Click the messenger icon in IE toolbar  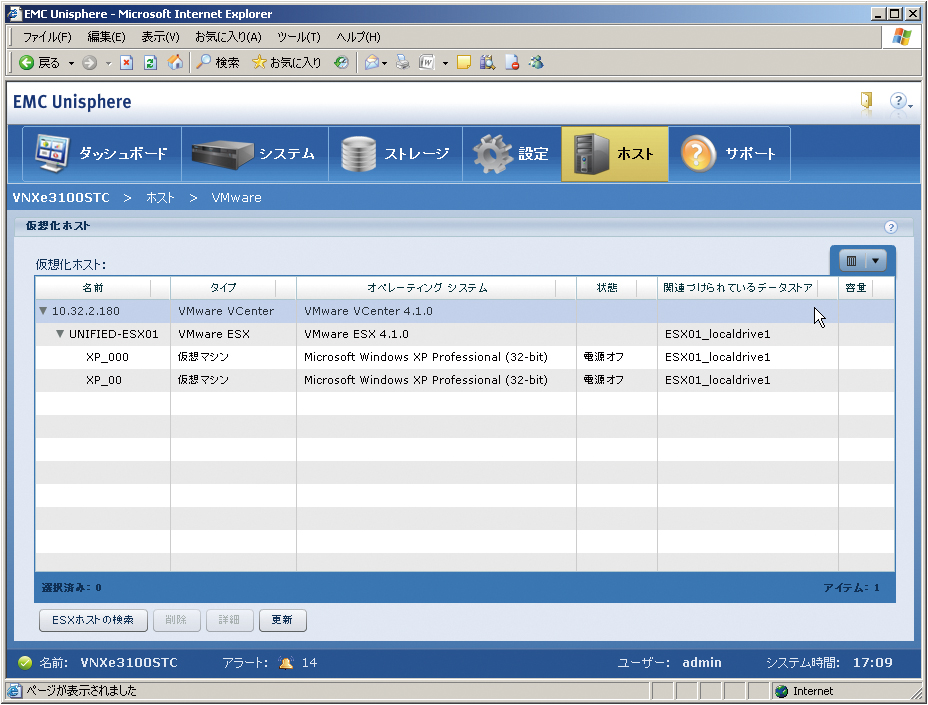point(537,62)
